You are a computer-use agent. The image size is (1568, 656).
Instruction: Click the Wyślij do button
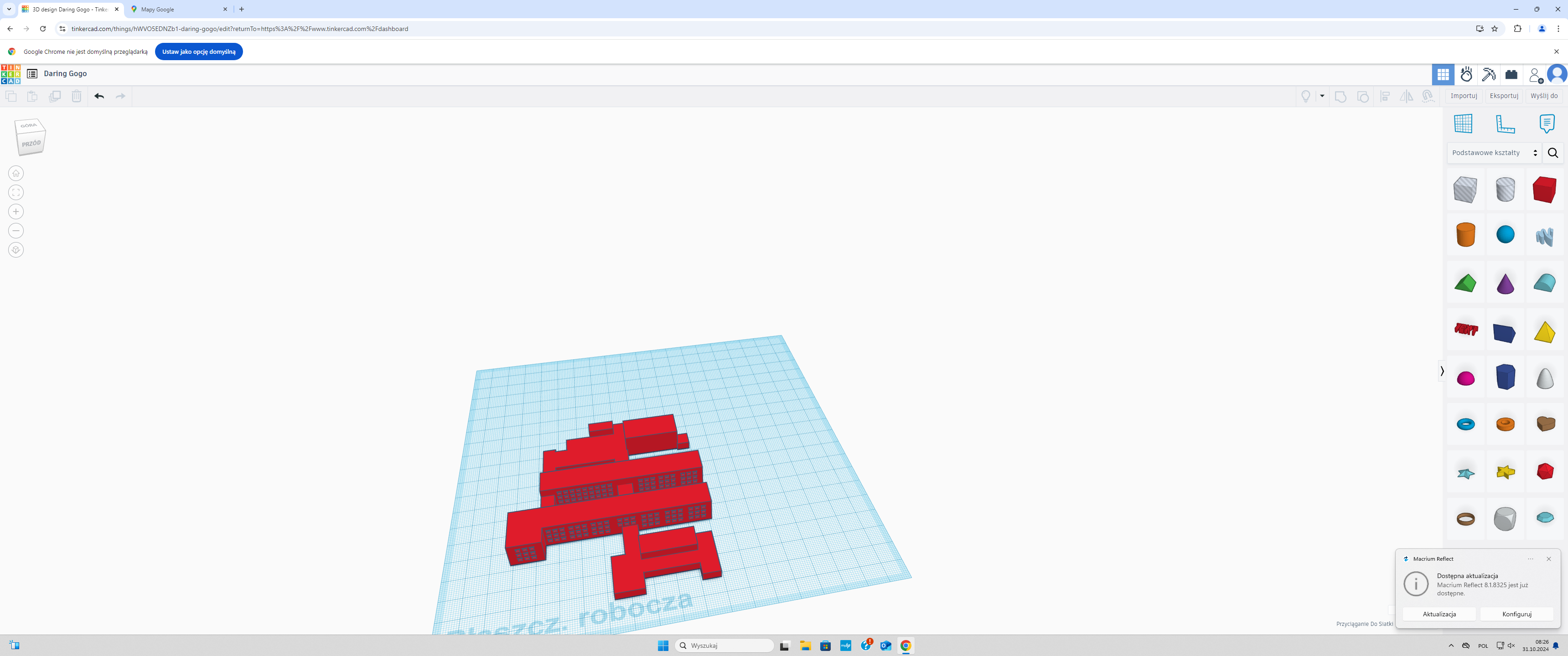point(1544,96)
